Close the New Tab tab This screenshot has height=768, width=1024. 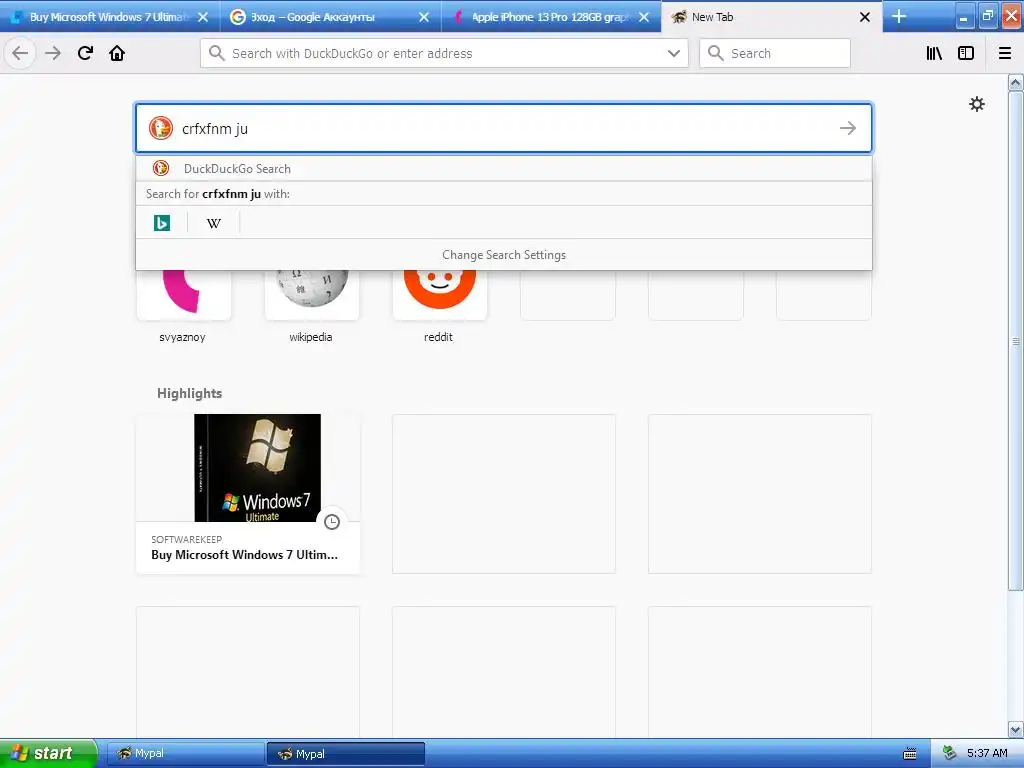click(x=865, y=17)
